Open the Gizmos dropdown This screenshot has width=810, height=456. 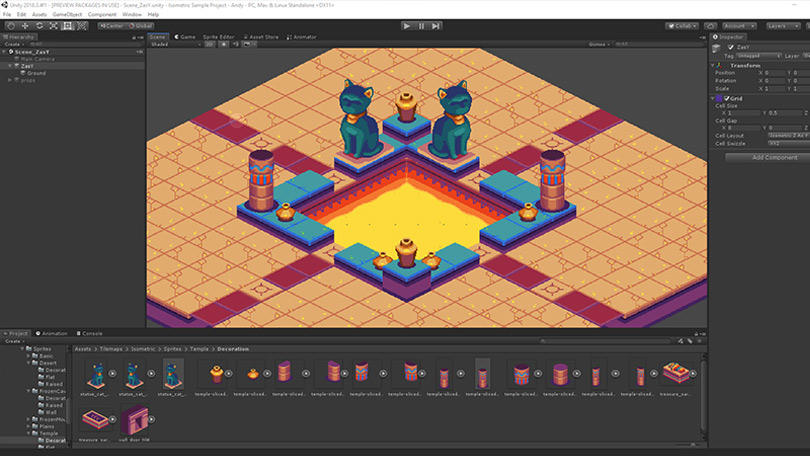[599, 44]
